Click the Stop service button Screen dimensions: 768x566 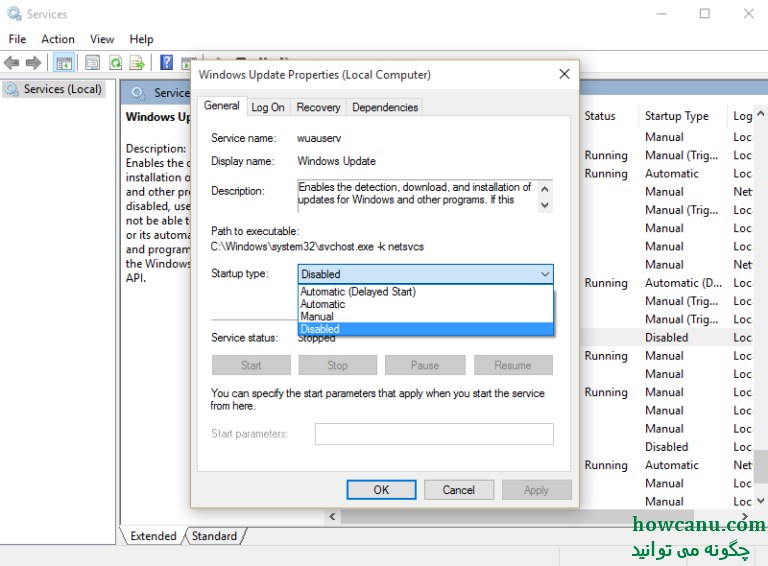click(x=337, y=365)
